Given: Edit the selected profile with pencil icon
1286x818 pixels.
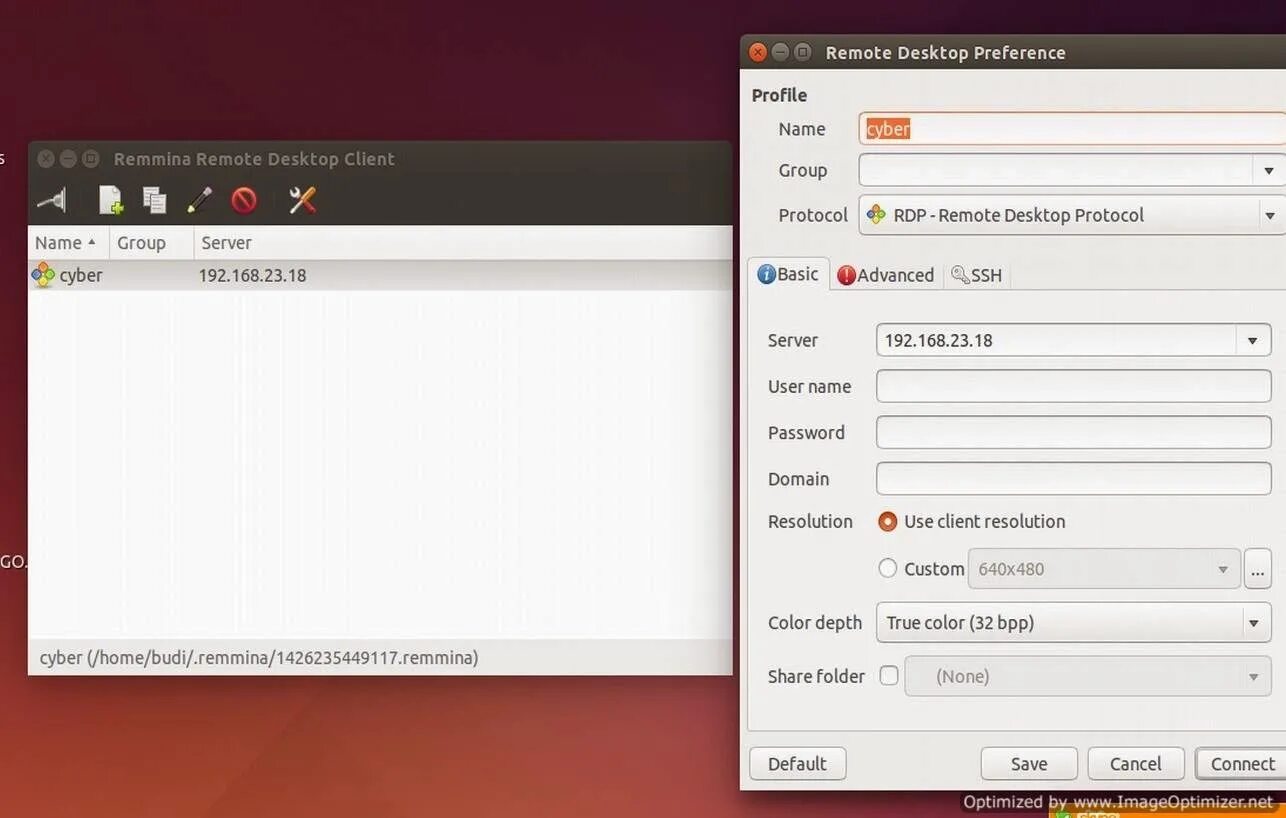Looking at the screenshot, I should (x=199, y=200).
